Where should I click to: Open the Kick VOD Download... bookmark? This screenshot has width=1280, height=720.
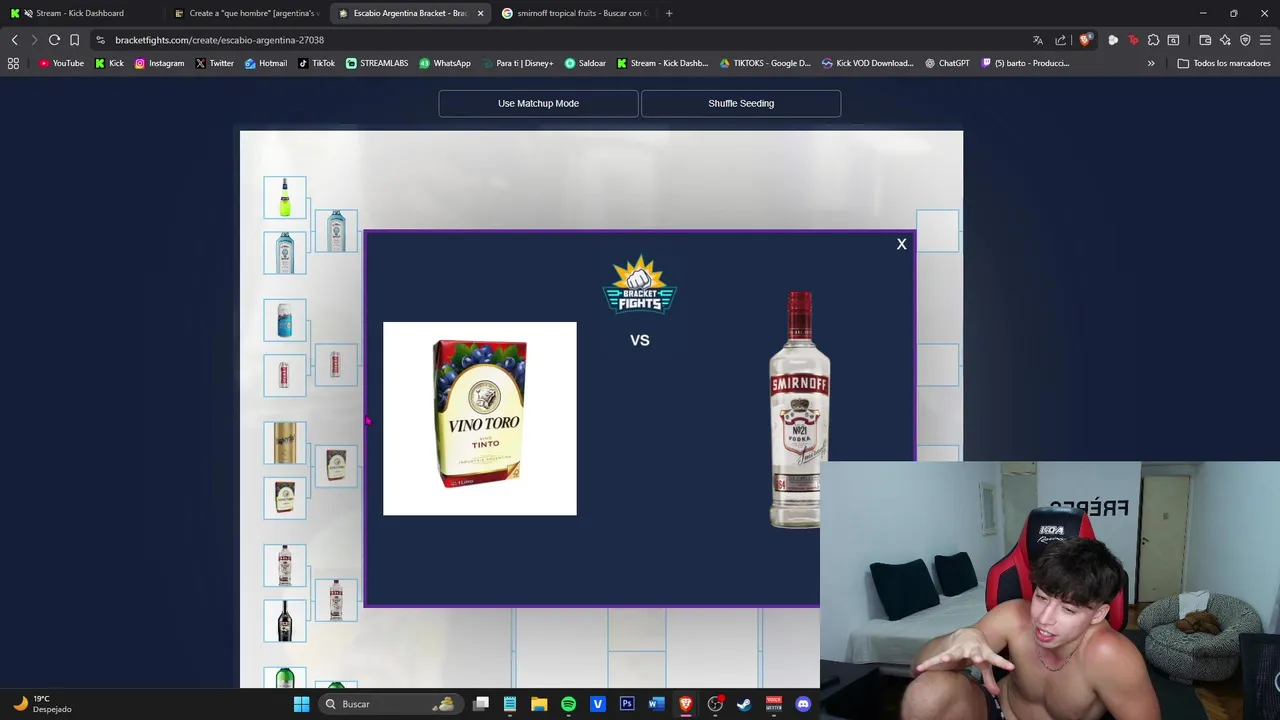(x=867, y=63)
